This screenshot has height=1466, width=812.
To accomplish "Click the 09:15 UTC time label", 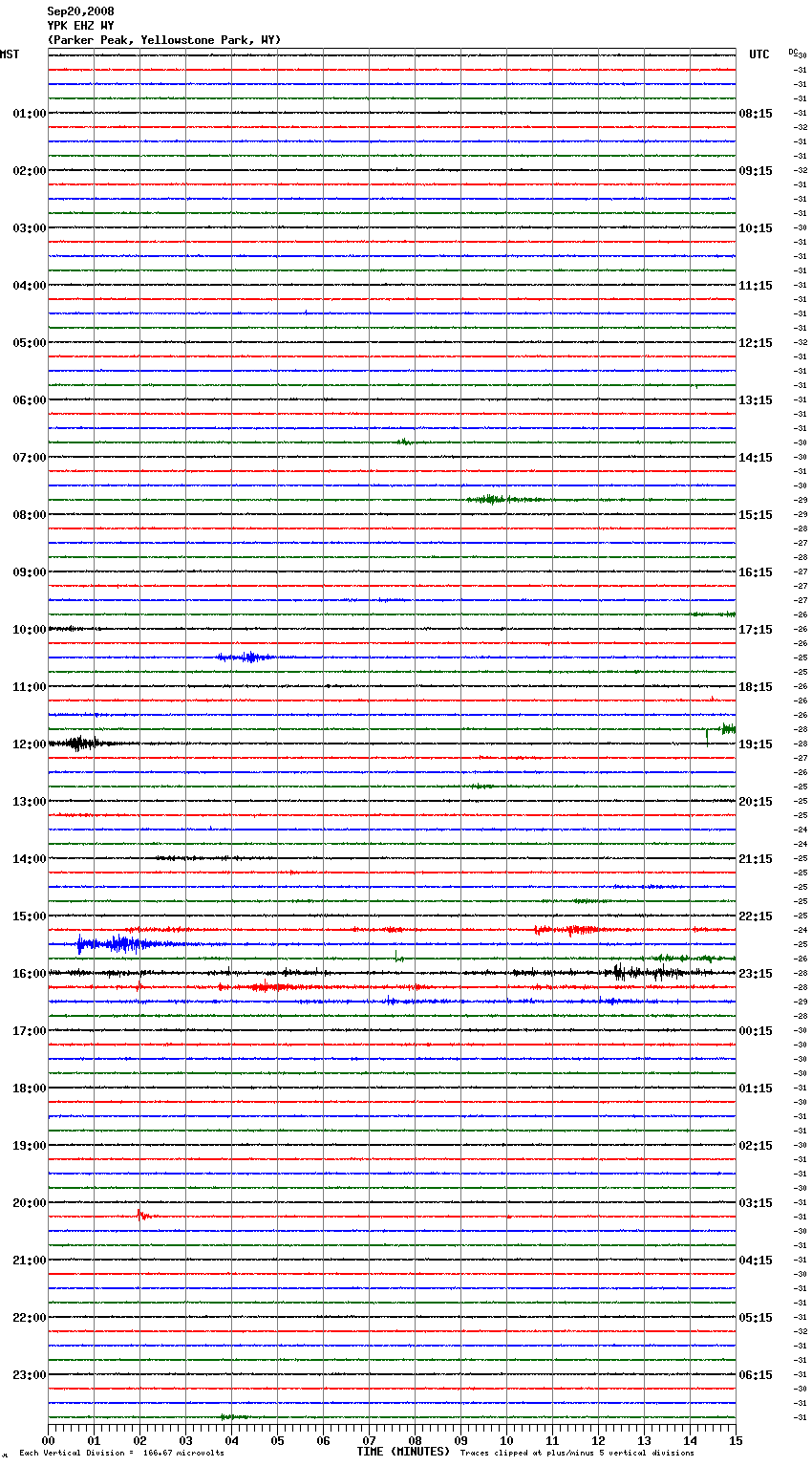I will pyautogui.click(x=756, y=171).
